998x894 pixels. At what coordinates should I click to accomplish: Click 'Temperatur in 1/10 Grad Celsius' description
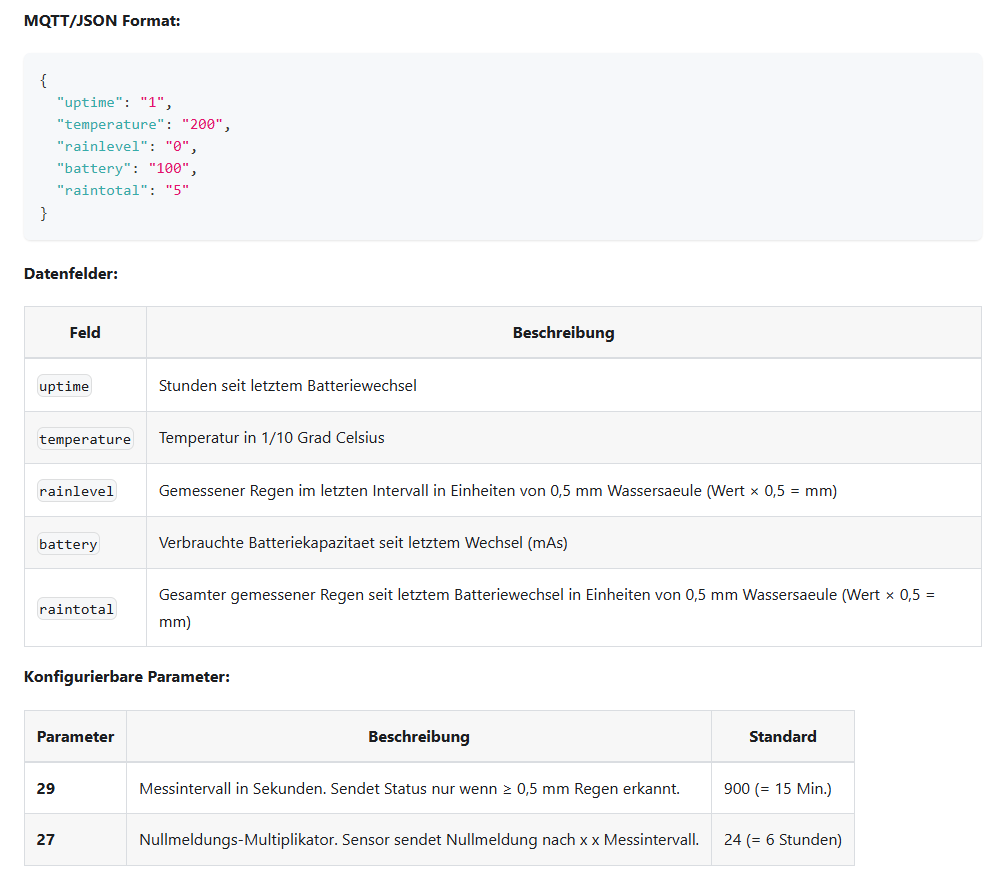pyautogui.click(x=272, y=438)
